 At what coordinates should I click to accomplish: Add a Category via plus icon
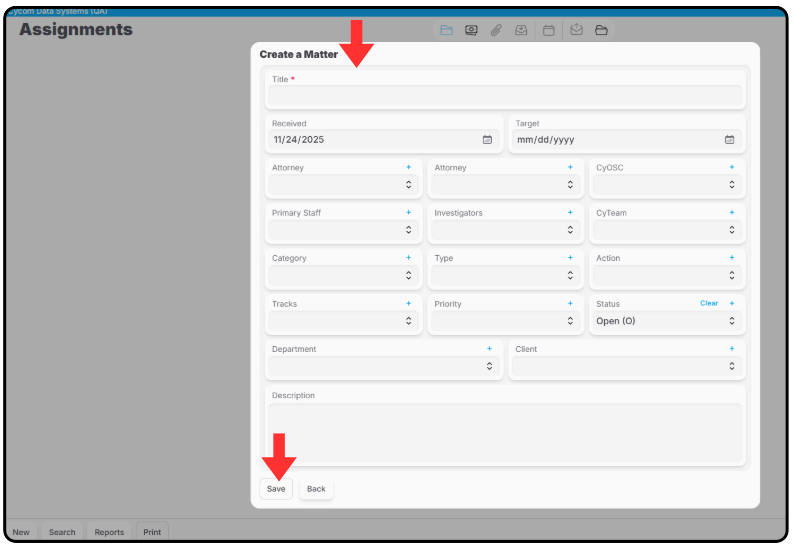click(409, 257)
